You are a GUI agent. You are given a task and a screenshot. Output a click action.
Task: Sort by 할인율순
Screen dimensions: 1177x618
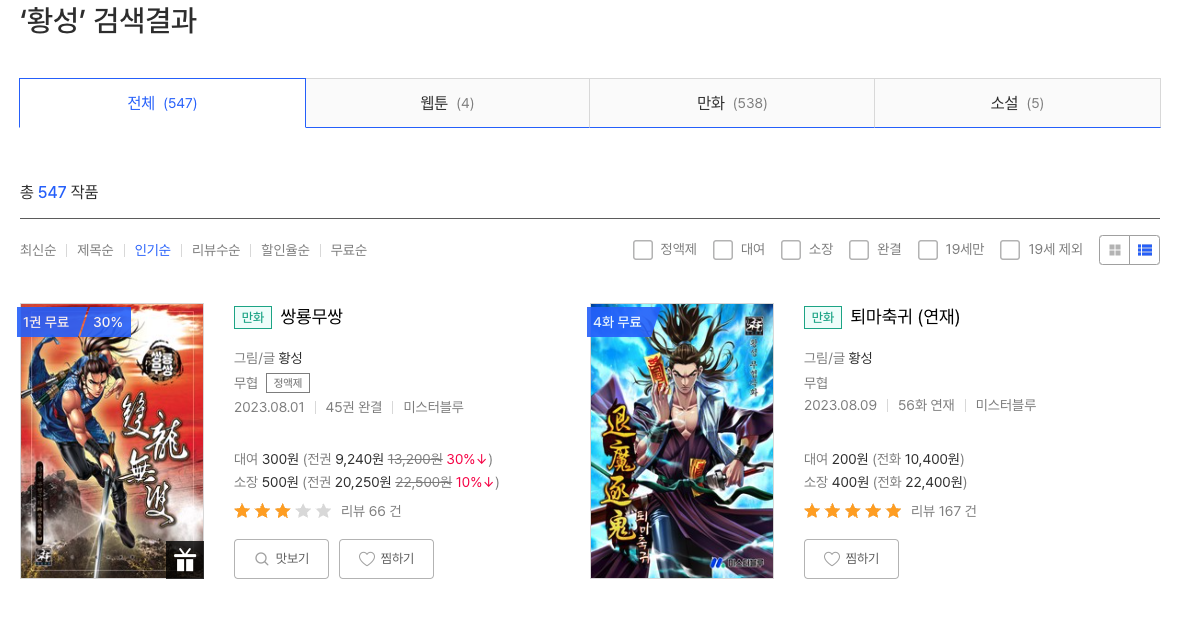coord(285,250)
